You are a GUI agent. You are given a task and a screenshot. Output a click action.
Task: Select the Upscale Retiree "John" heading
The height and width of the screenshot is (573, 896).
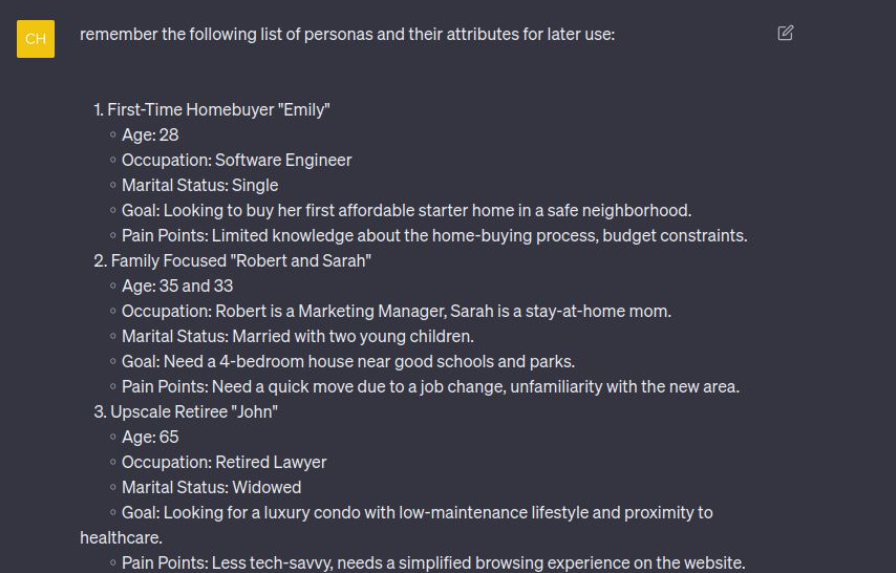186,412
